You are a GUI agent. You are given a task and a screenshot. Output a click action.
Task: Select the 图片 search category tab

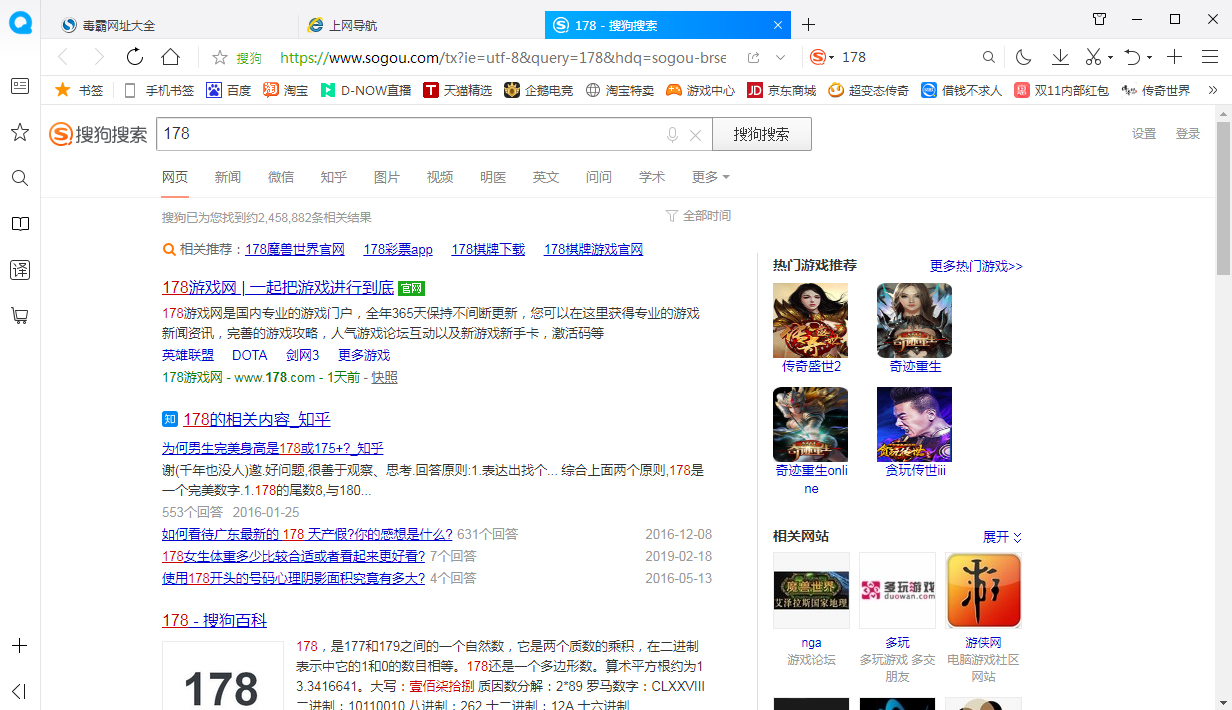(386, 177)
